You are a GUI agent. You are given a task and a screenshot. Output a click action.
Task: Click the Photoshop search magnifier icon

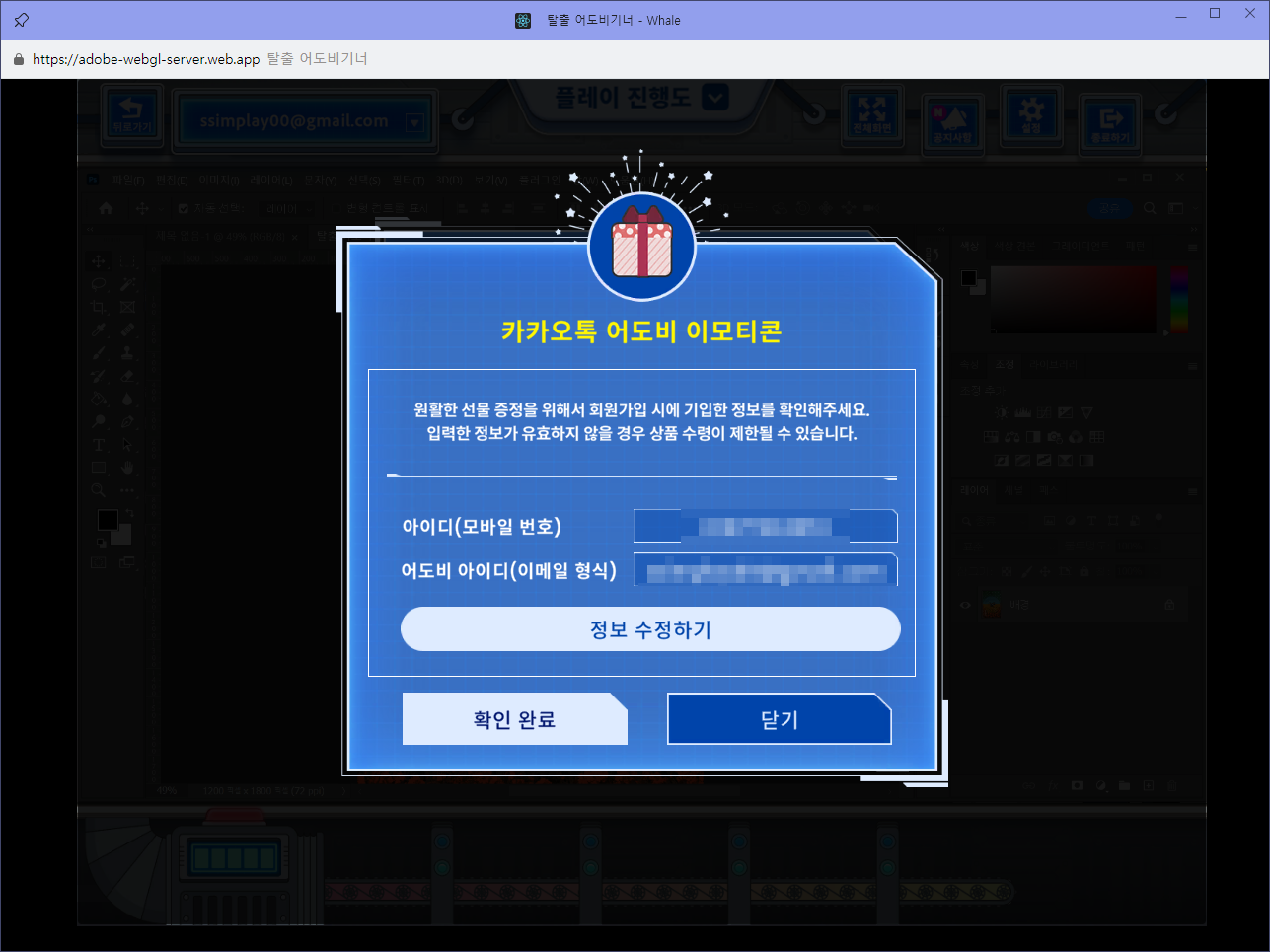point(1150,208)
